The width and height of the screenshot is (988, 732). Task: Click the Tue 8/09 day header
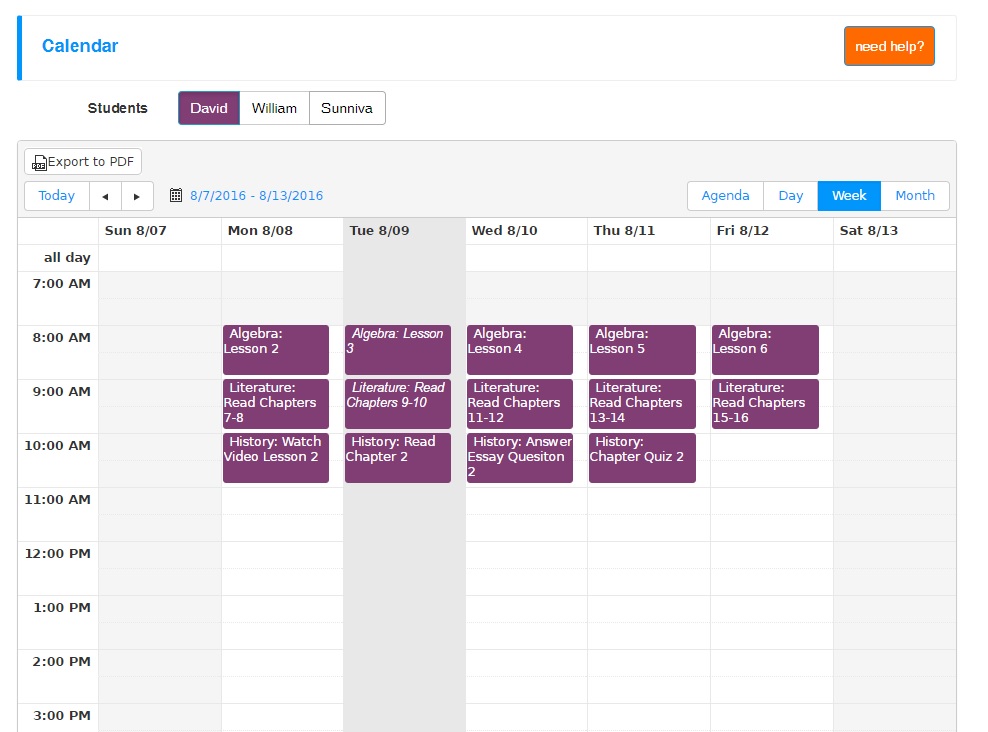(379, 231)
